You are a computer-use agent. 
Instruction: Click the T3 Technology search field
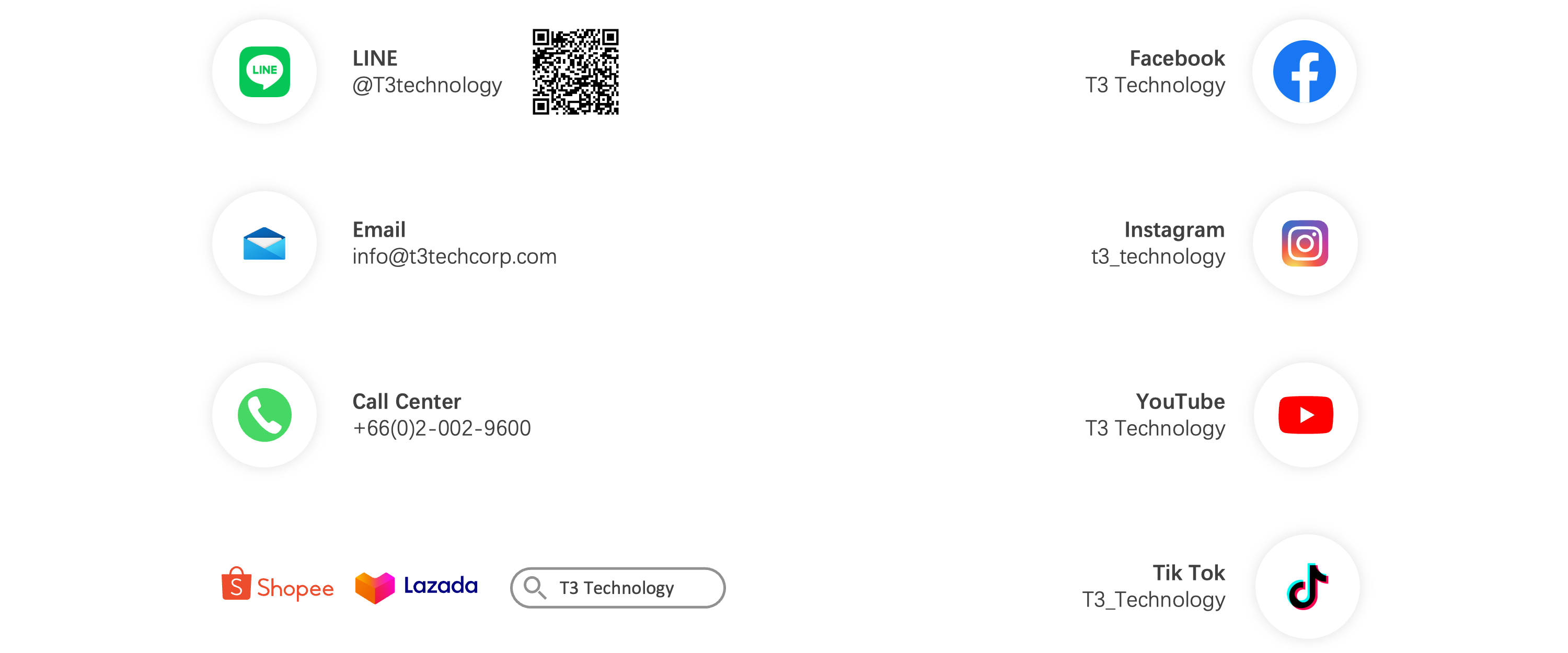tap(618, 588)
